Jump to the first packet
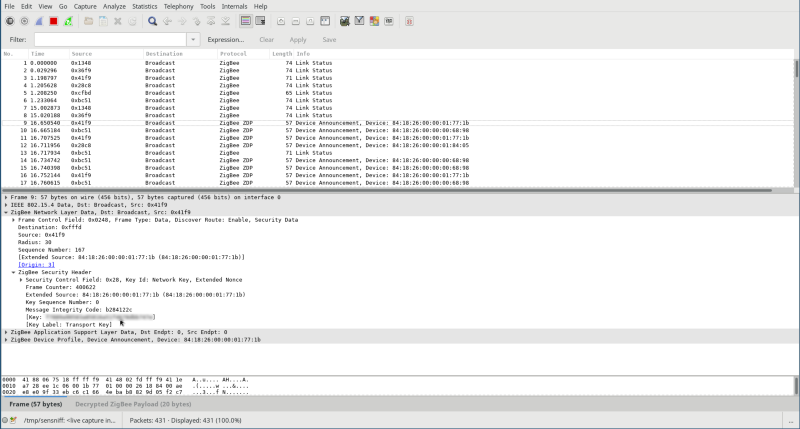 click(x=211, y=21)
